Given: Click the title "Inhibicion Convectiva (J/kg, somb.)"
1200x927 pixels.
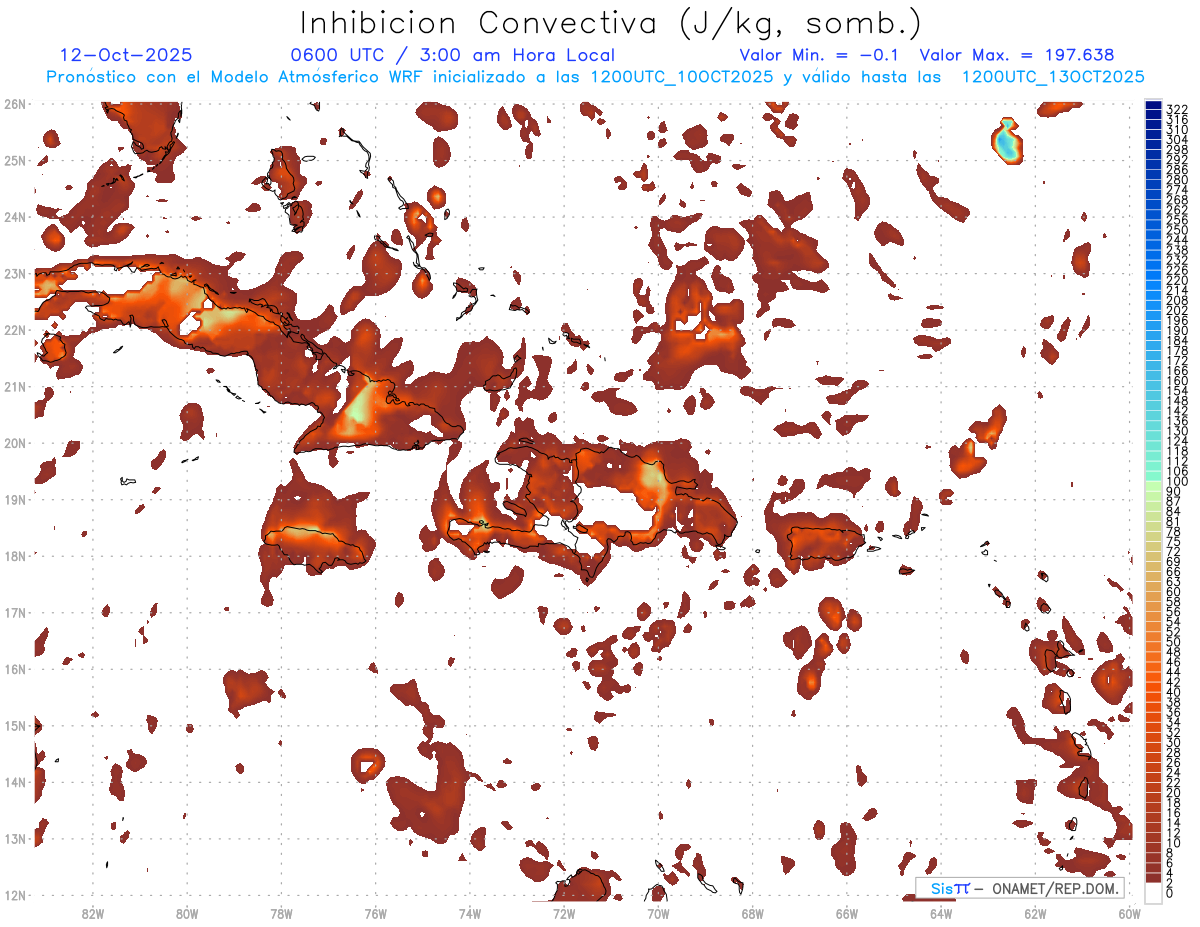Looking at the screenshot, I should click(x=610, y=24).
